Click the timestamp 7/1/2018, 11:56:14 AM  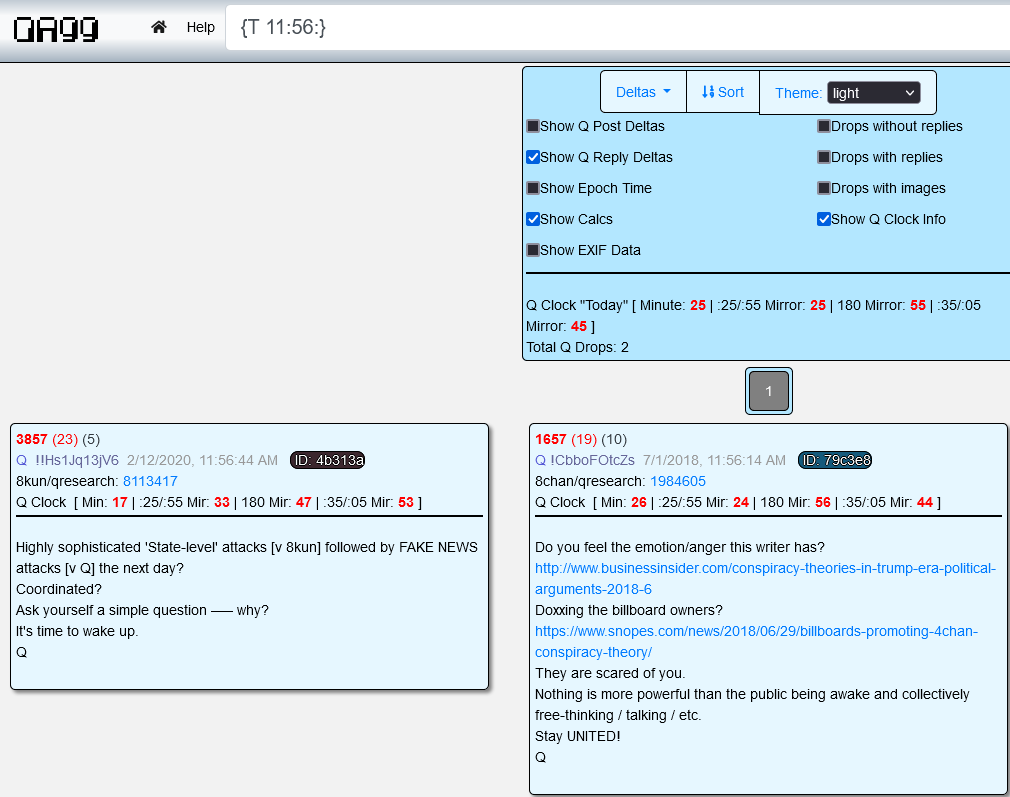714,460
